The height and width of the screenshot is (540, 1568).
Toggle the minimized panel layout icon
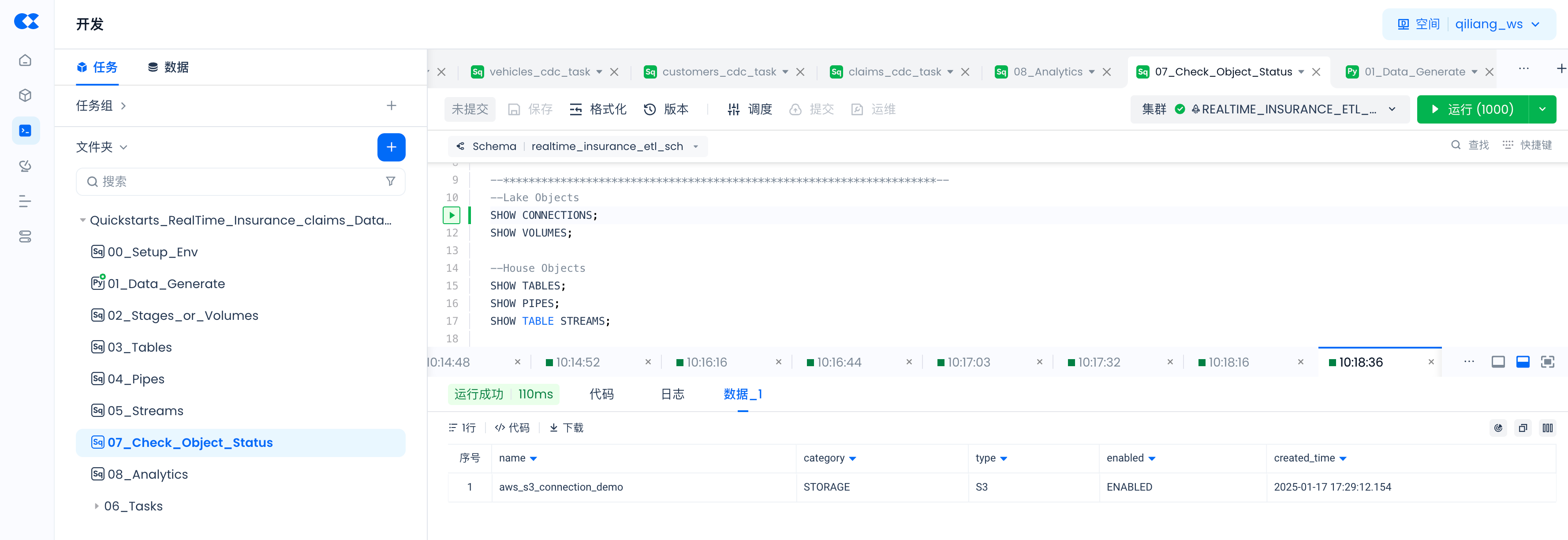[1497, 362]
